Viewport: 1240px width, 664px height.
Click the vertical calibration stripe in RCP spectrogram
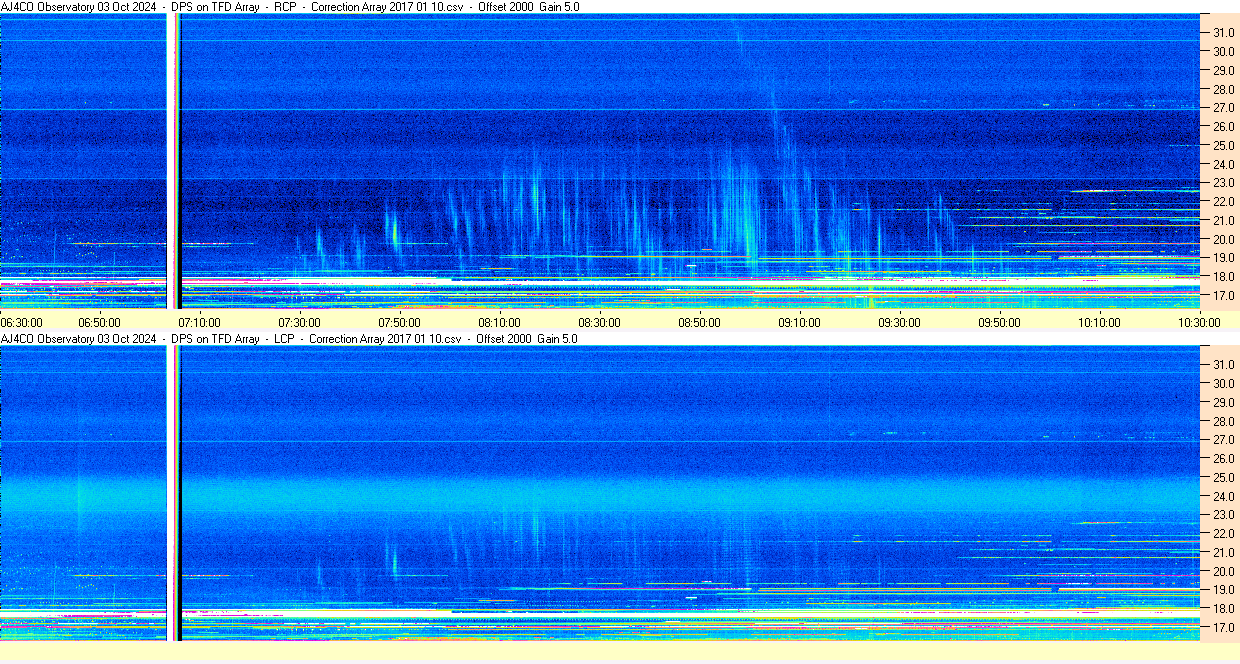tap(173, 160)
